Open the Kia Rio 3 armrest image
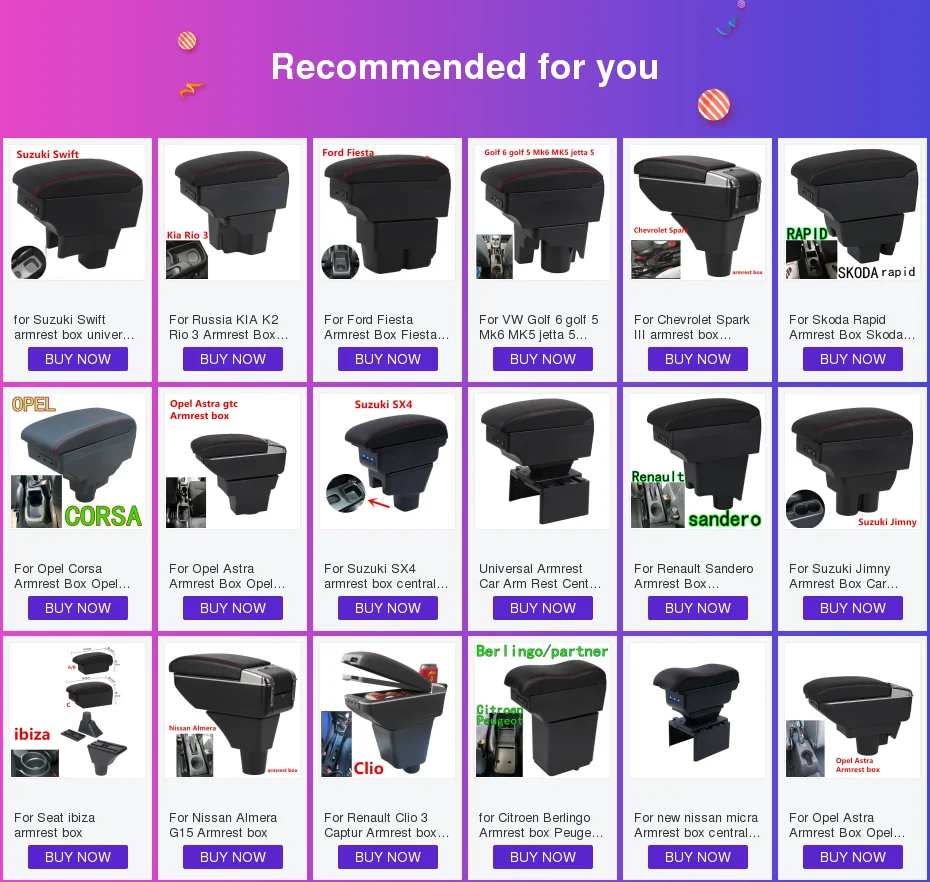The height and width of the screenshot is (882, 930). coord(232,212)
